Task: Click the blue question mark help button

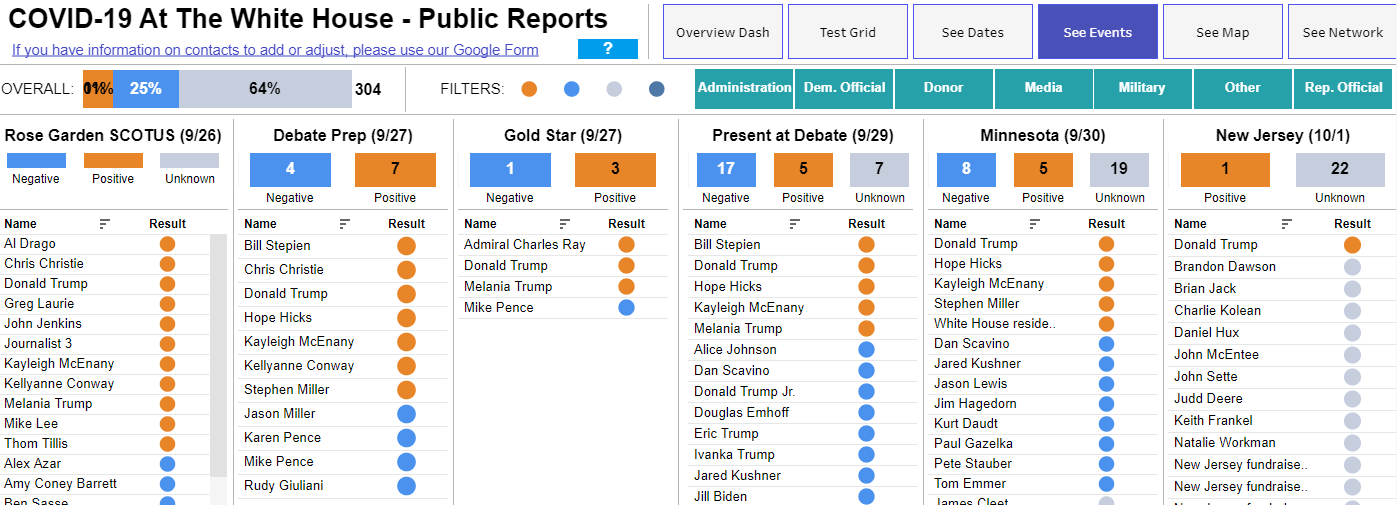Action: pyautogui.click(x=607, y=49)
